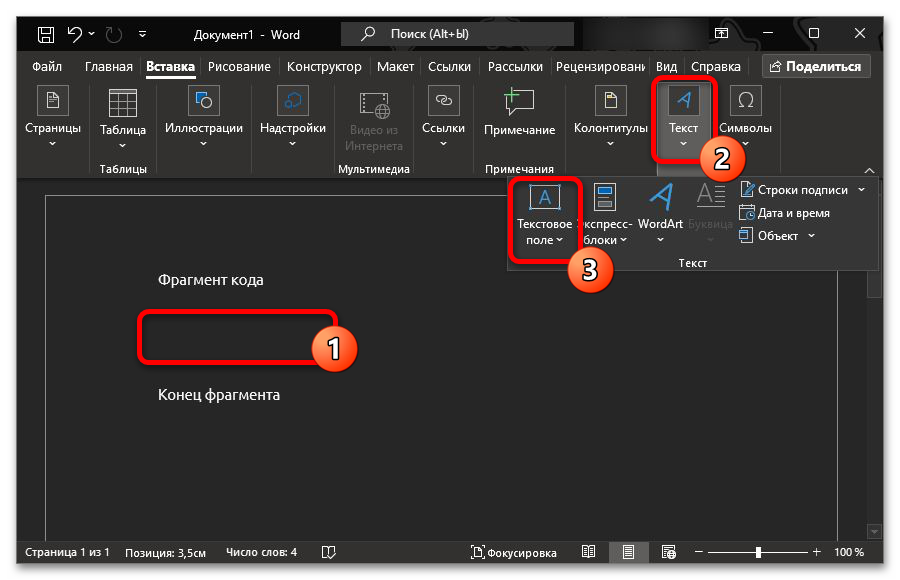The image size is (900, 580).
Task: Switch to Web Layout view
Action: click(669, 552)
